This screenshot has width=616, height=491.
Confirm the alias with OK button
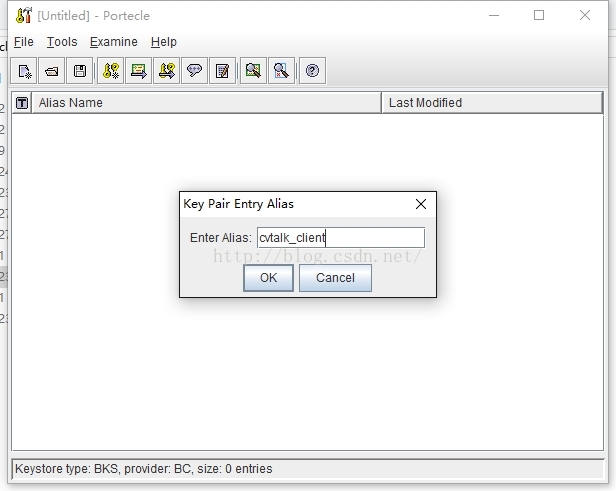point(268,278)
